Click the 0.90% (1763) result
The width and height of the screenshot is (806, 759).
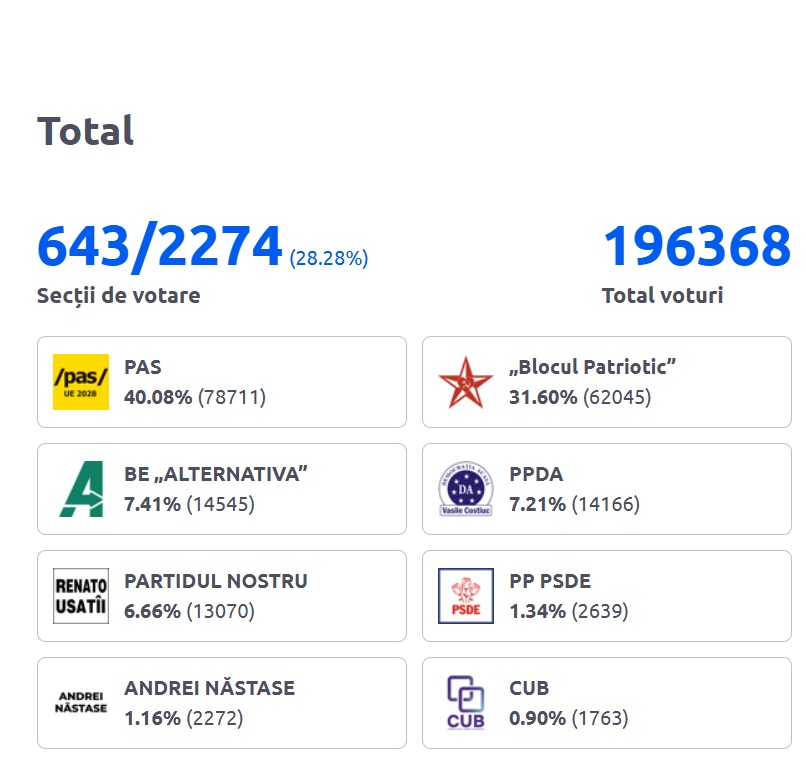click(569, 718)
